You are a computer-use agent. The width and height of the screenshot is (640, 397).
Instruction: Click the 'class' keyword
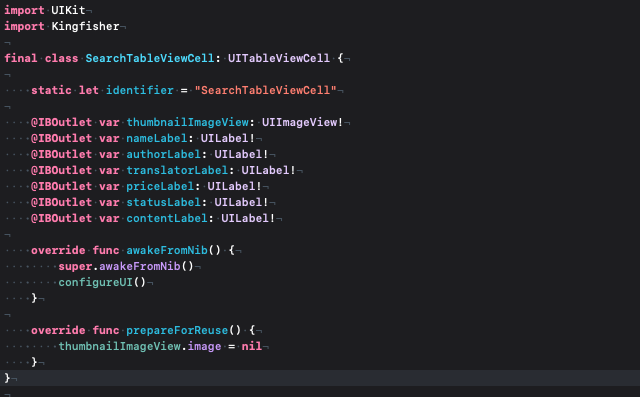click(61, 58)
